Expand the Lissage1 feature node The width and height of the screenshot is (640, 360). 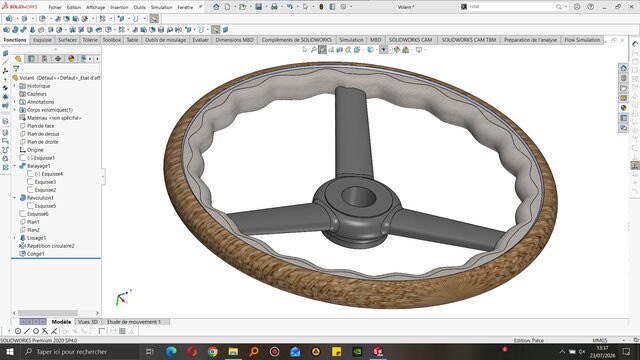[x=15, y=238]
